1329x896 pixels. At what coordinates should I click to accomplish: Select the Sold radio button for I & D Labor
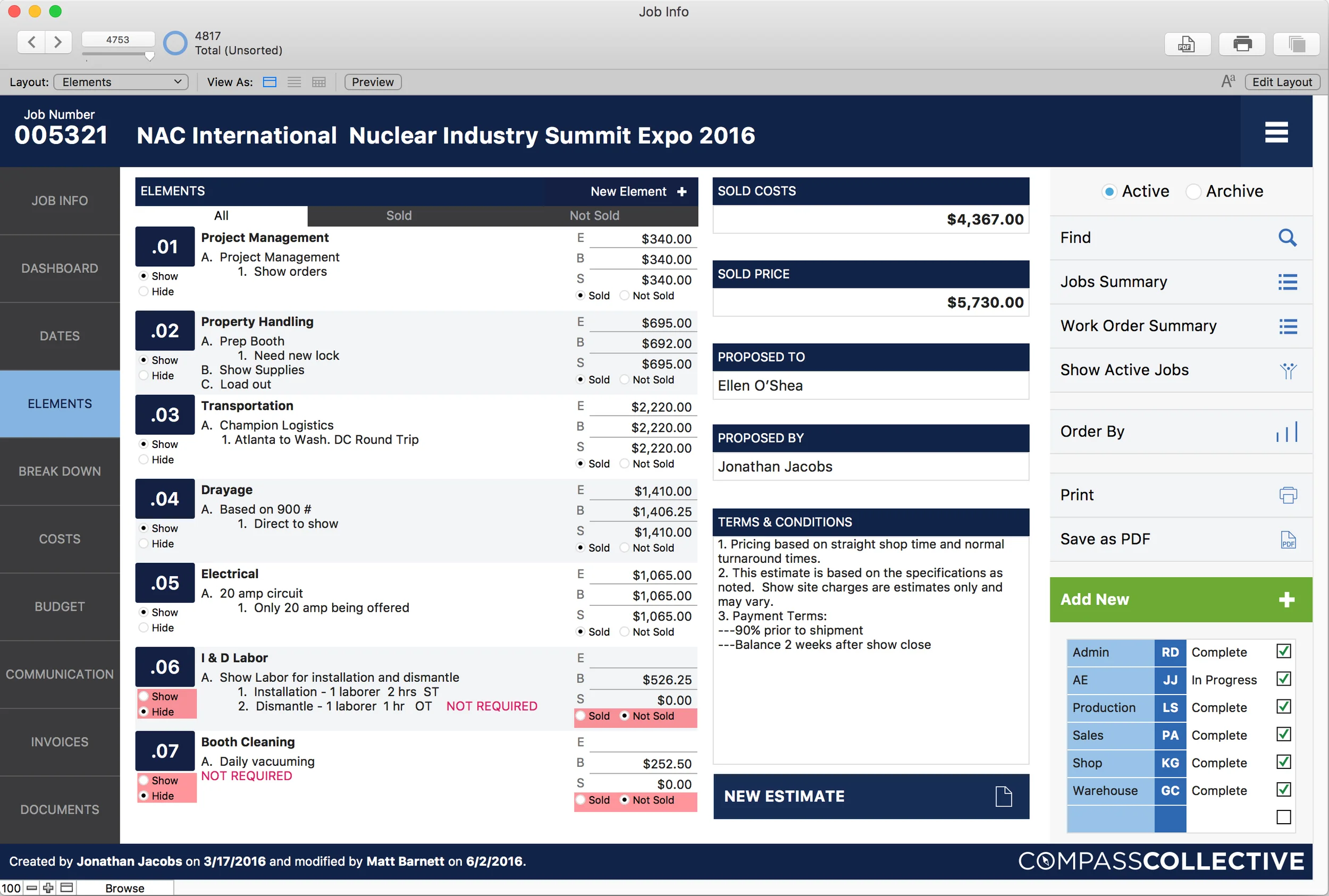[x=581, y=716]
